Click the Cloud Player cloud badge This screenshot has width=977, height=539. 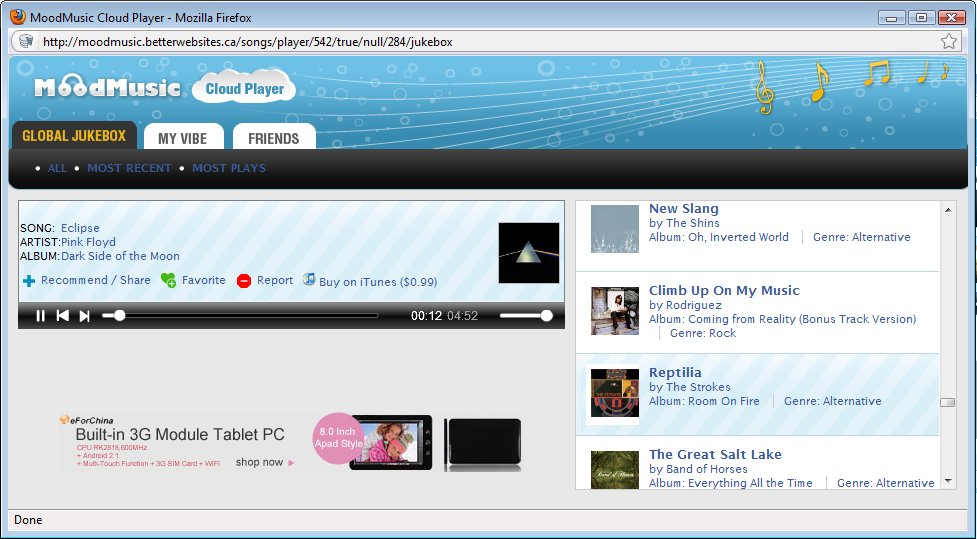click(244, 88)
